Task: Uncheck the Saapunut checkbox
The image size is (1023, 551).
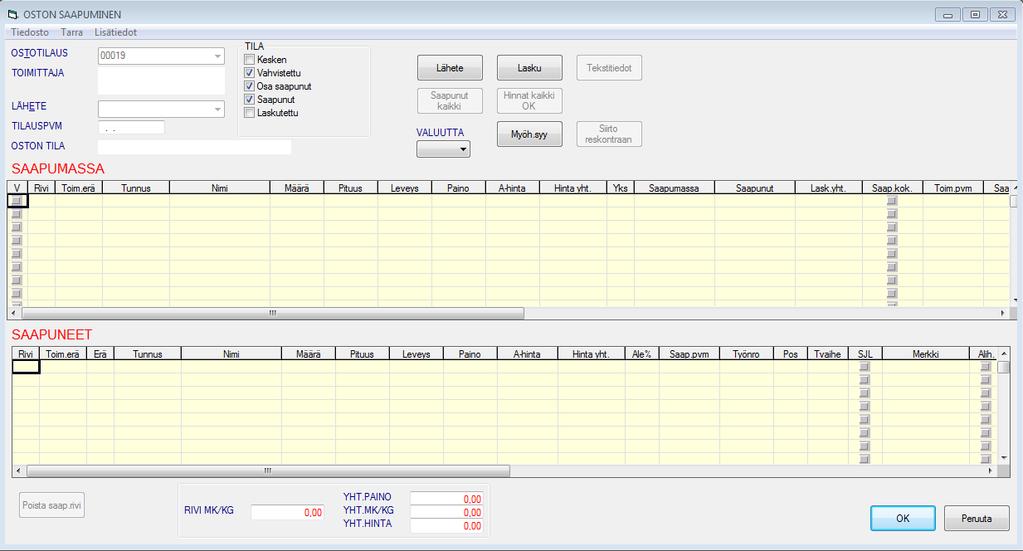Action: pos(249,99)
